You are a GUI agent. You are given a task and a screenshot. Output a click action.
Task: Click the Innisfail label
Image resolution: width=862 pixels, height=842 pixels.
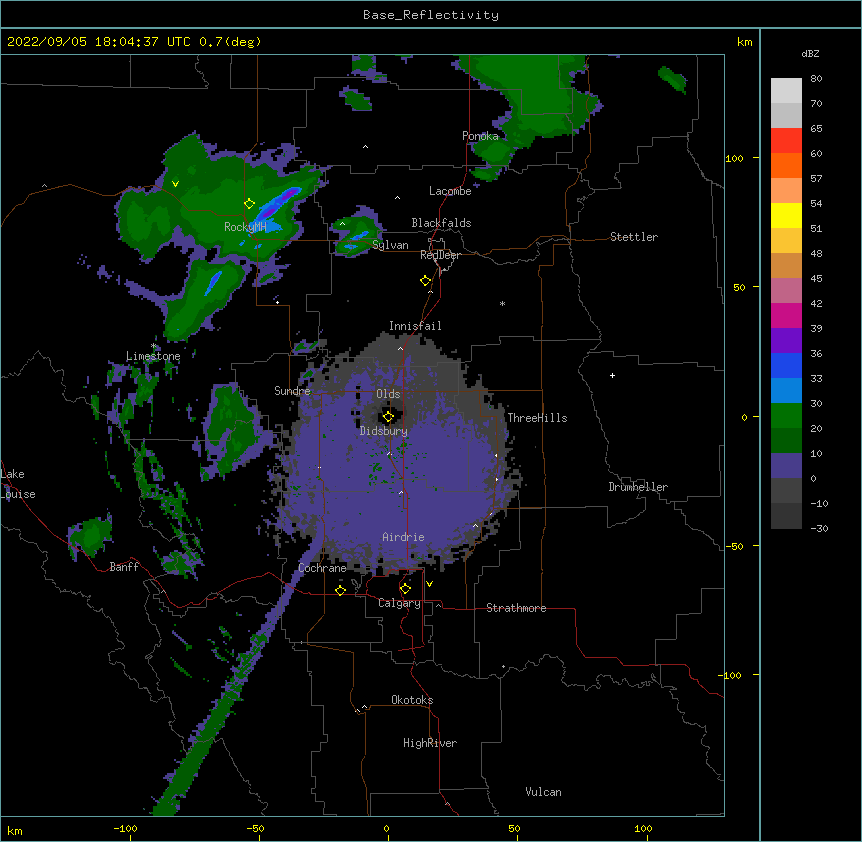click(415, 326)
